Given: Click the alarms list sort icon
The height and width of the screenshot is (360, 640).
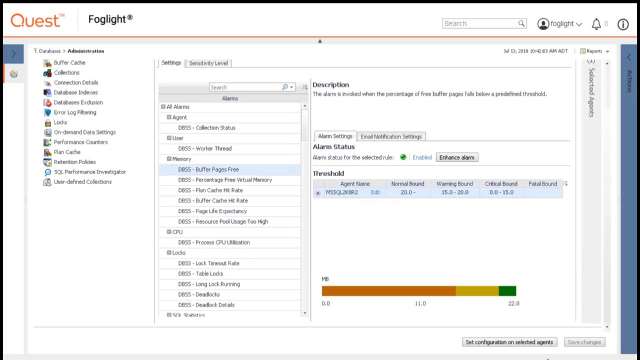Looking at the screenshot, I should click(305, 87).
